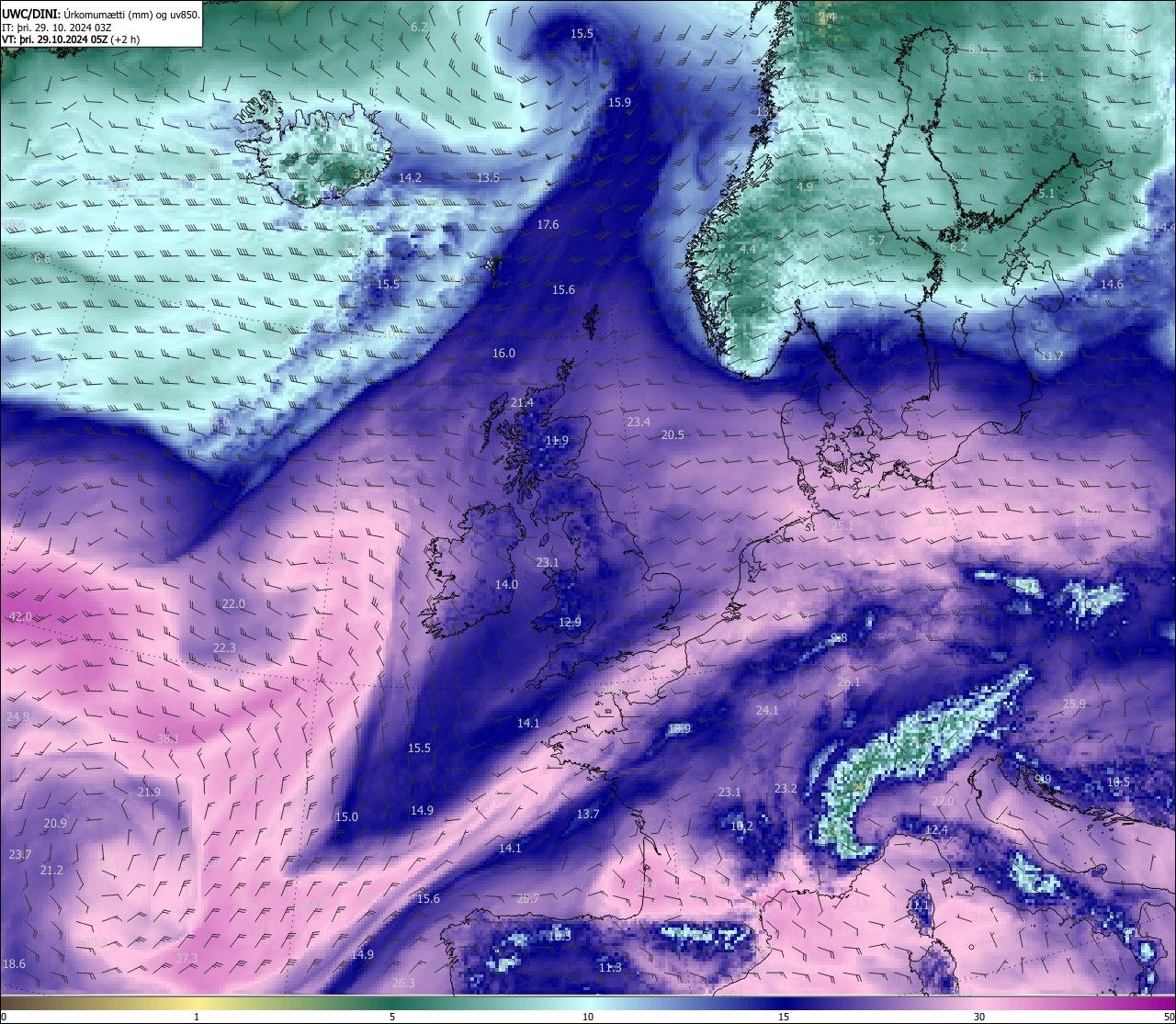Viewport: 1176px width, 1024px height.
Task: Click the 42.0 value at the western edge
Action: 20,616
